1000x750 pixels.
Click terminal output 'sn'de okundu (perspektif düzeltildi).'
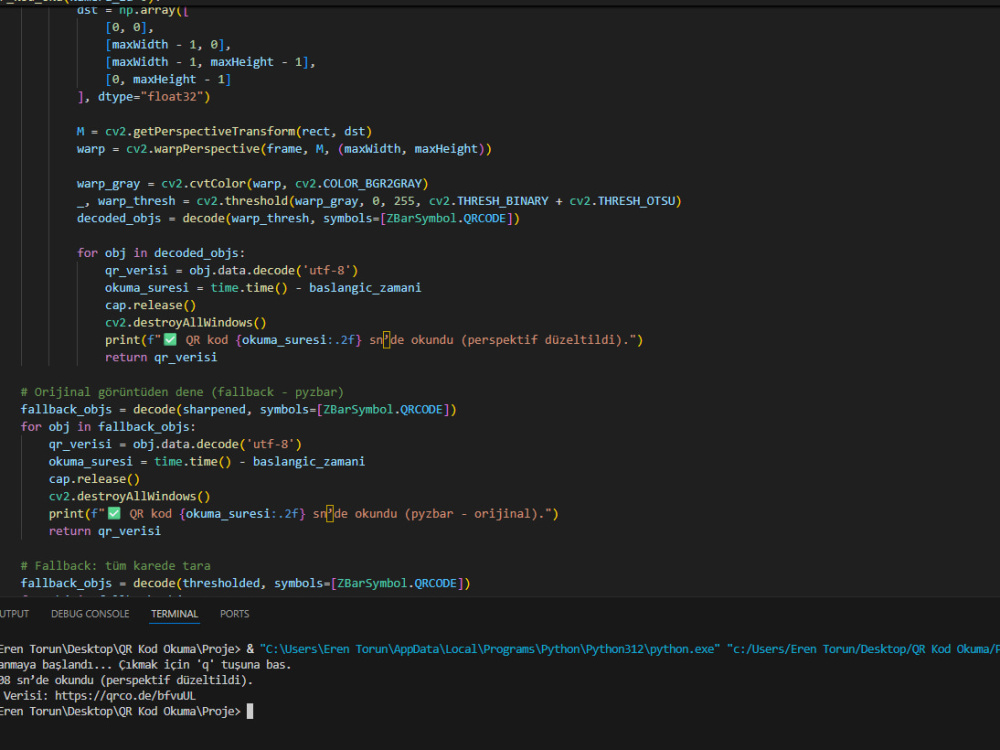[135, 680]
